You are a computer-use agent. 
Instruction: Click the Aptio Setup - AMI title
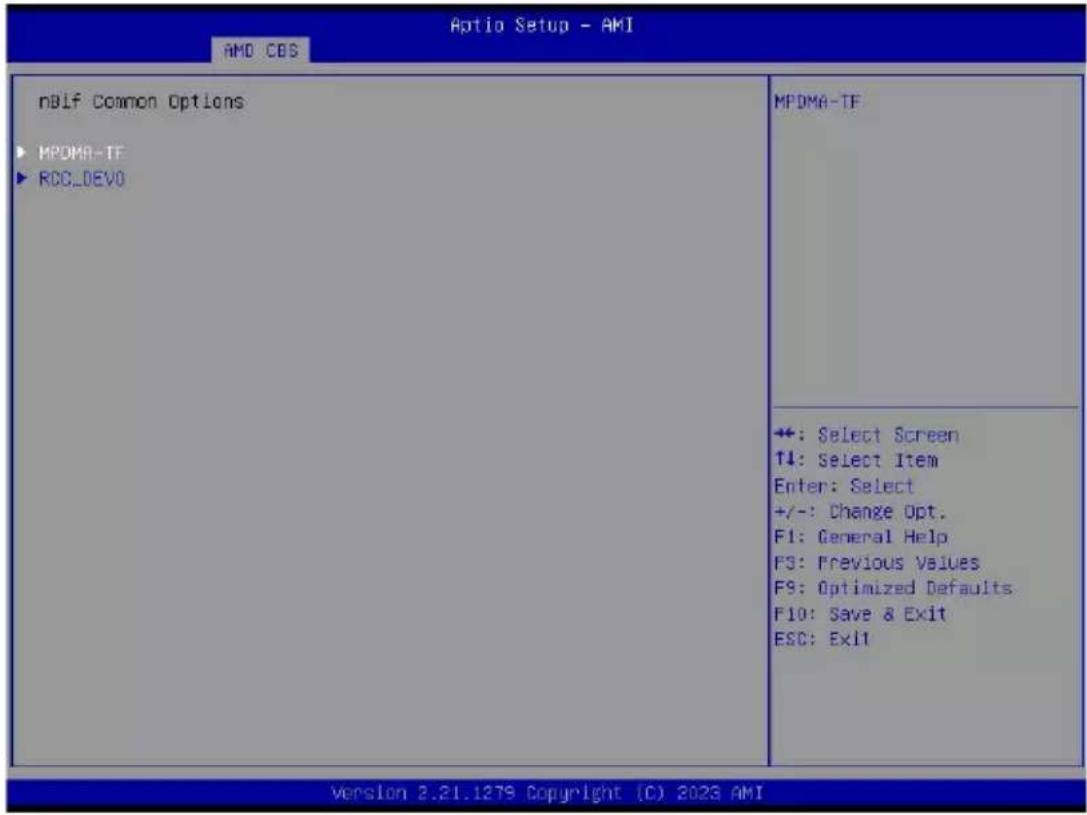click(x=541, y=26)
